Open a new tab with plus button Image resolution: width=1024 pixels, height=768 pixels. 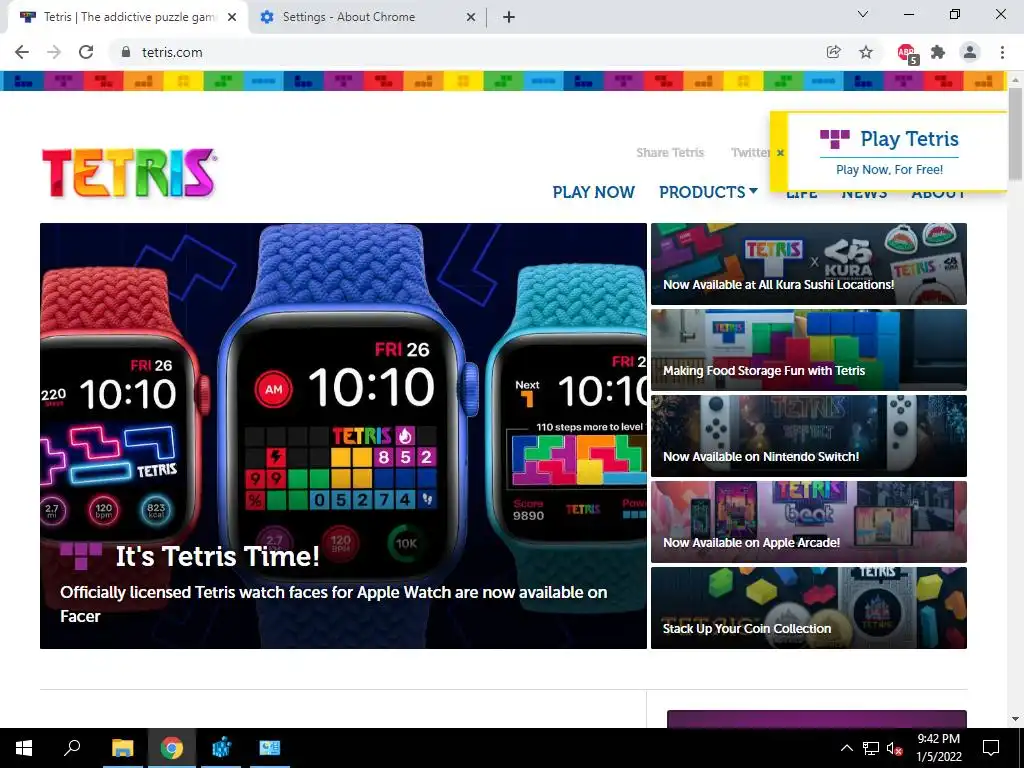[509, 18]
